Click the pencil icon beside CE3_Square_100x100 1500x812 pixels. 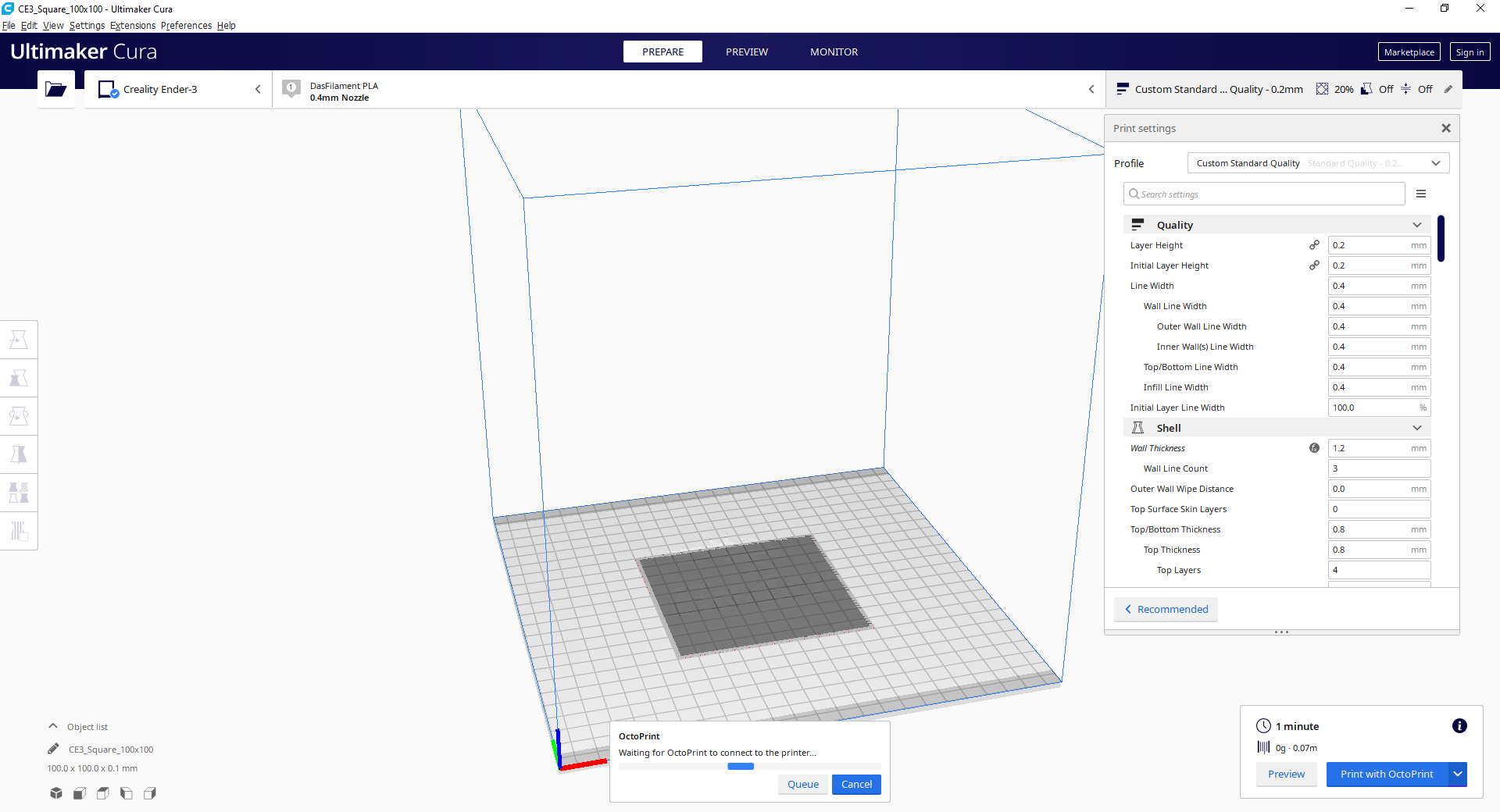53,749
